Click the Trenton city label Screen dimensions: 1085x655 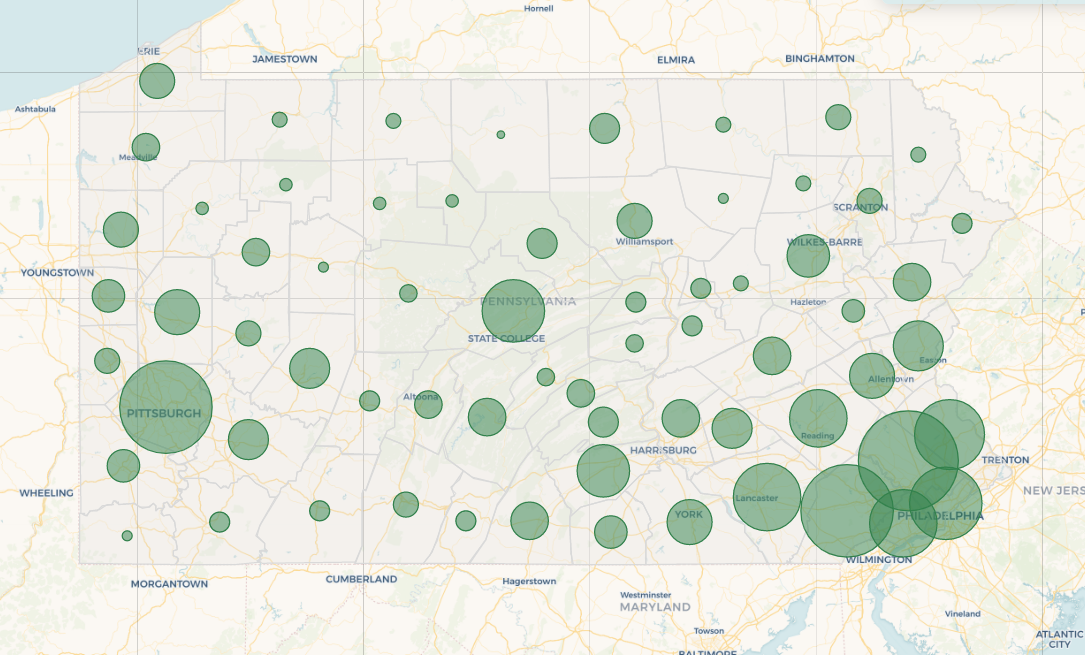coord(1005,460)
